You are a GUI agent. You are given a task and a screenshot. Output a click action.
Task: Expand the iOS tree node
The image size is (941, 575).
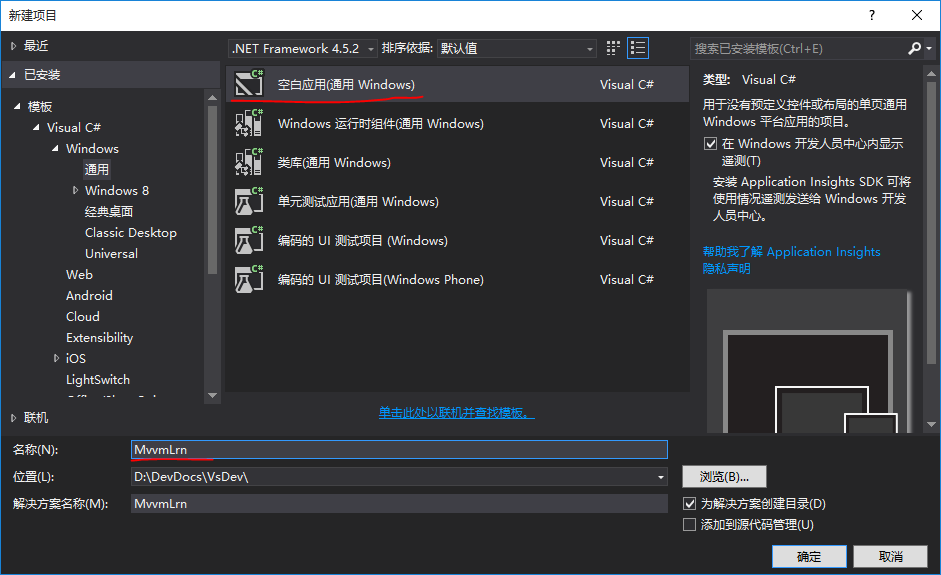56,358
